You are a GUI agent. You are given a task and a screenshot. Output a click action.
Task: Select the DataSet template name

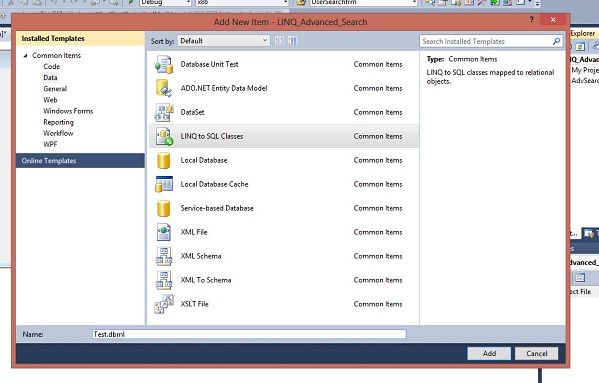(x=193, y=112)
